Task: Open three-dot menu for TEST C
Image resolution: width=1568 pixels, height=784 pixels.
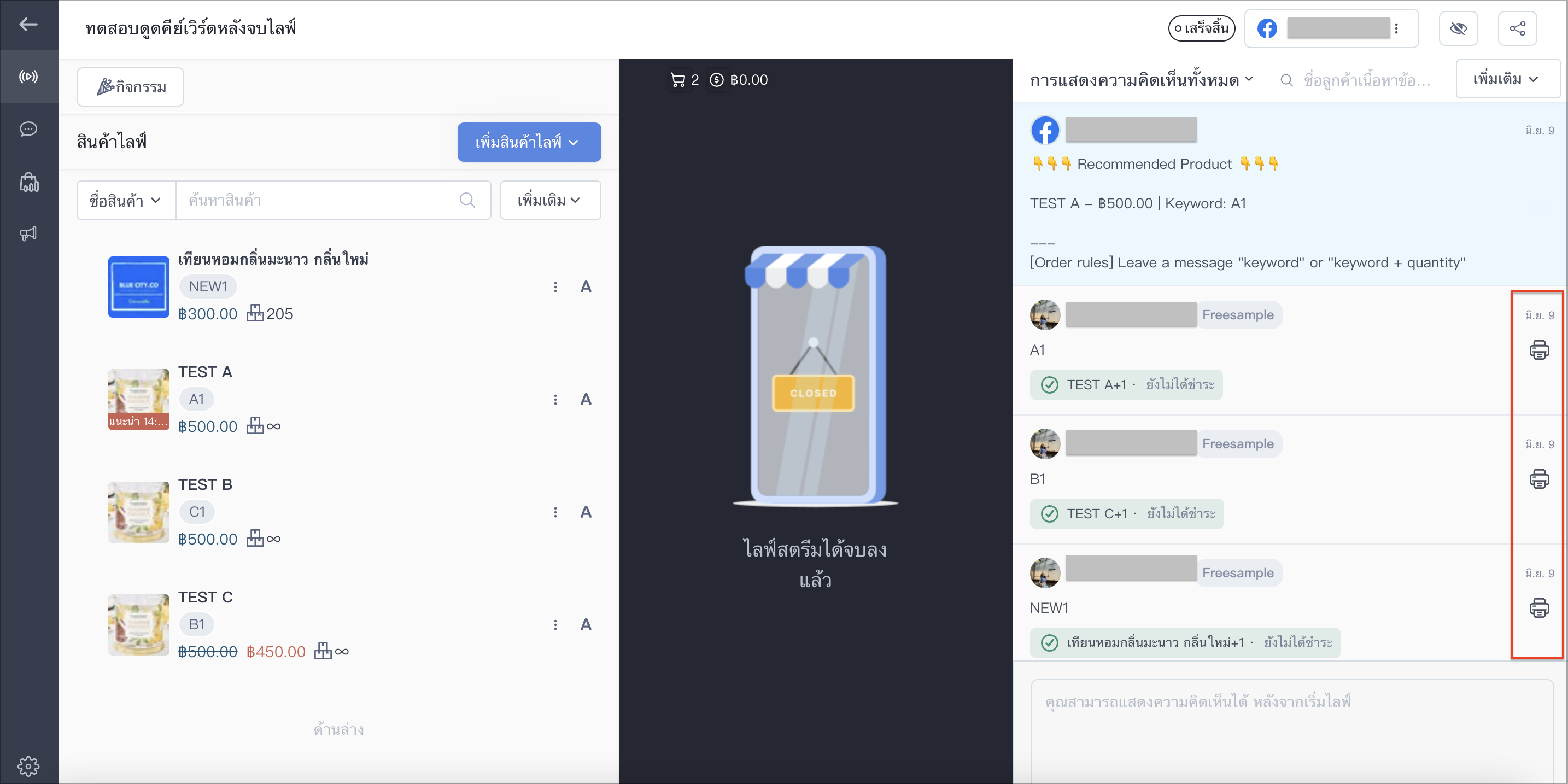Action: [x=555, y=624]
